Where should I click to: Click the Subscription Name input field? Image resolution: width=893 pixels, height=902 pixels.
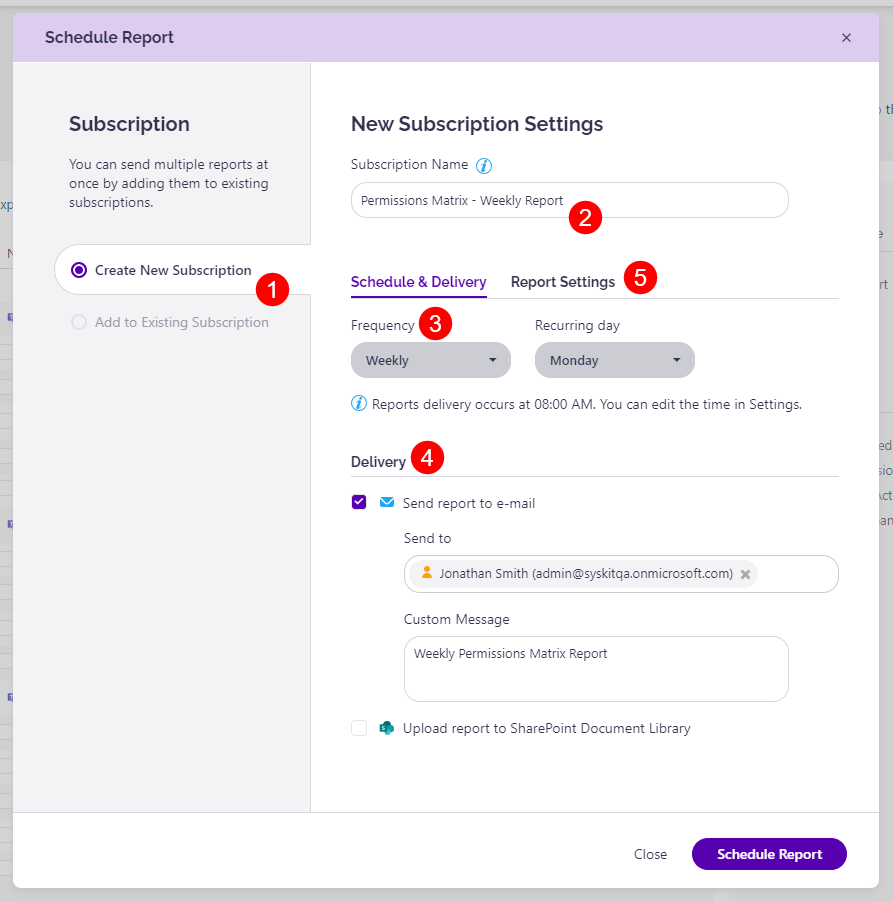568,200
